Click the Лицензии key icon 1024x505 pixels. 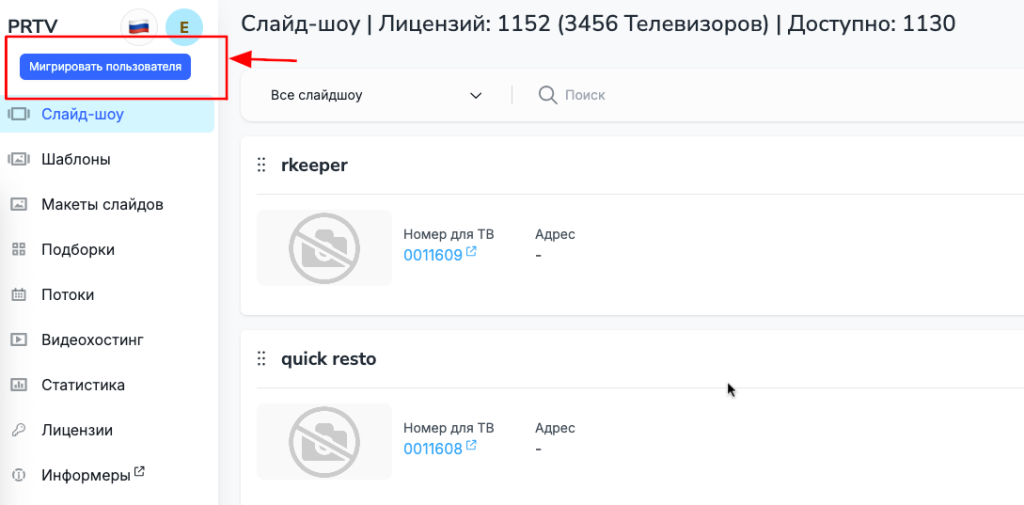tap(18, 430)
